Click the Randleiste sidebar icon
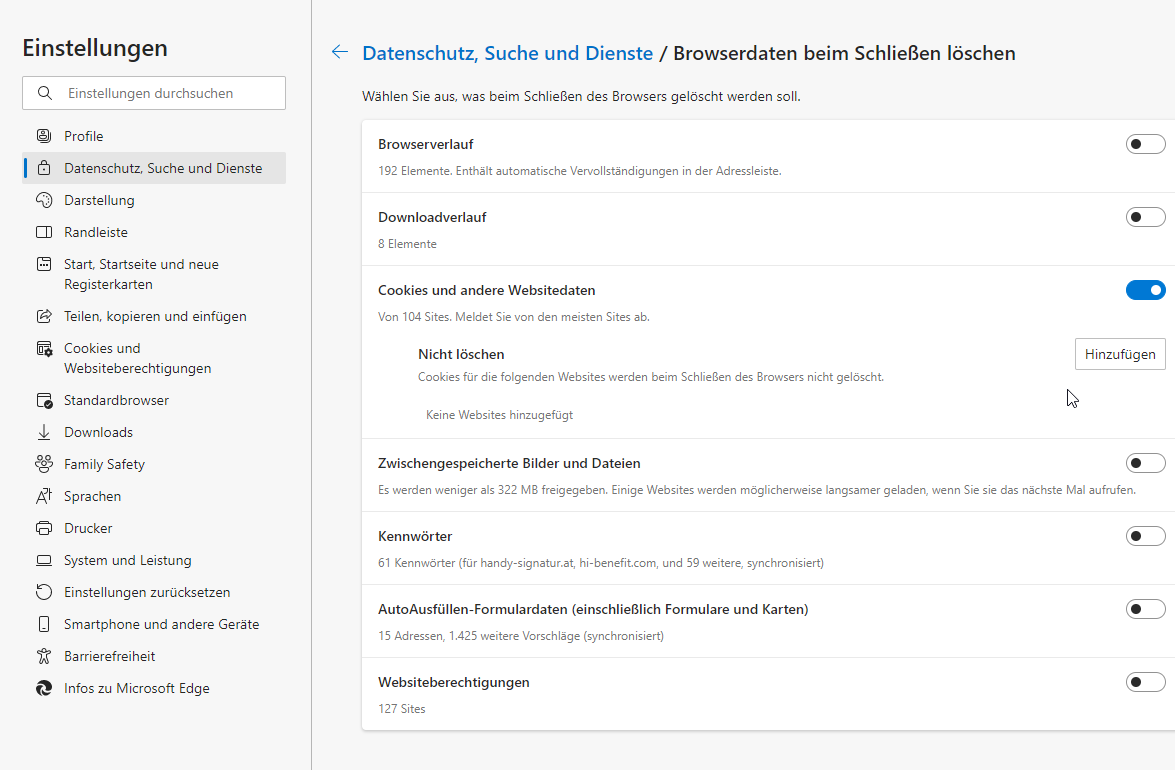This screenshot has height=770, width=1175. (x=44, y=232)
